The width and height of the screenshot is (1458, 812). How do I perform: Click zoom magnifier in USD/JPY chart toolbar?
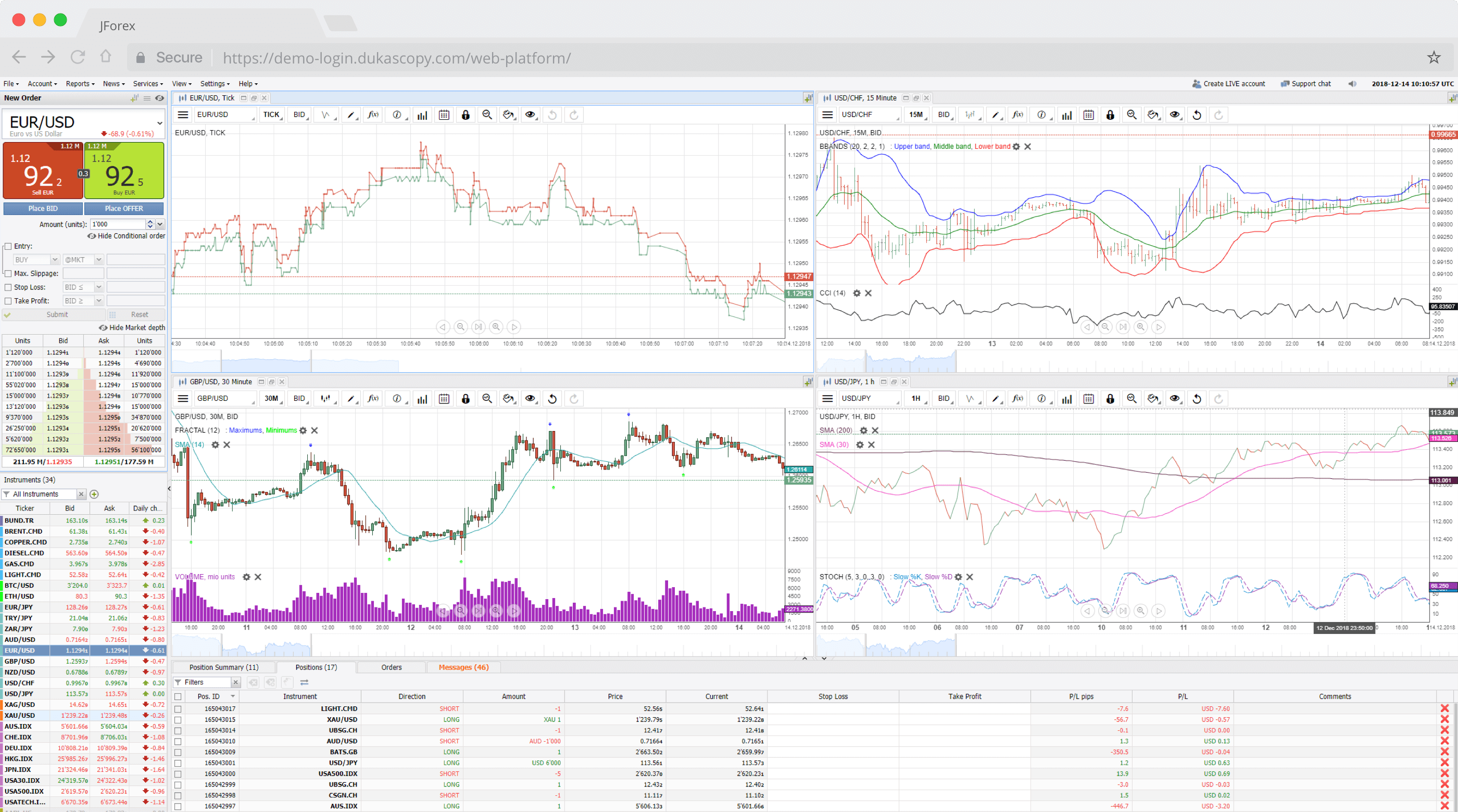1132,399
